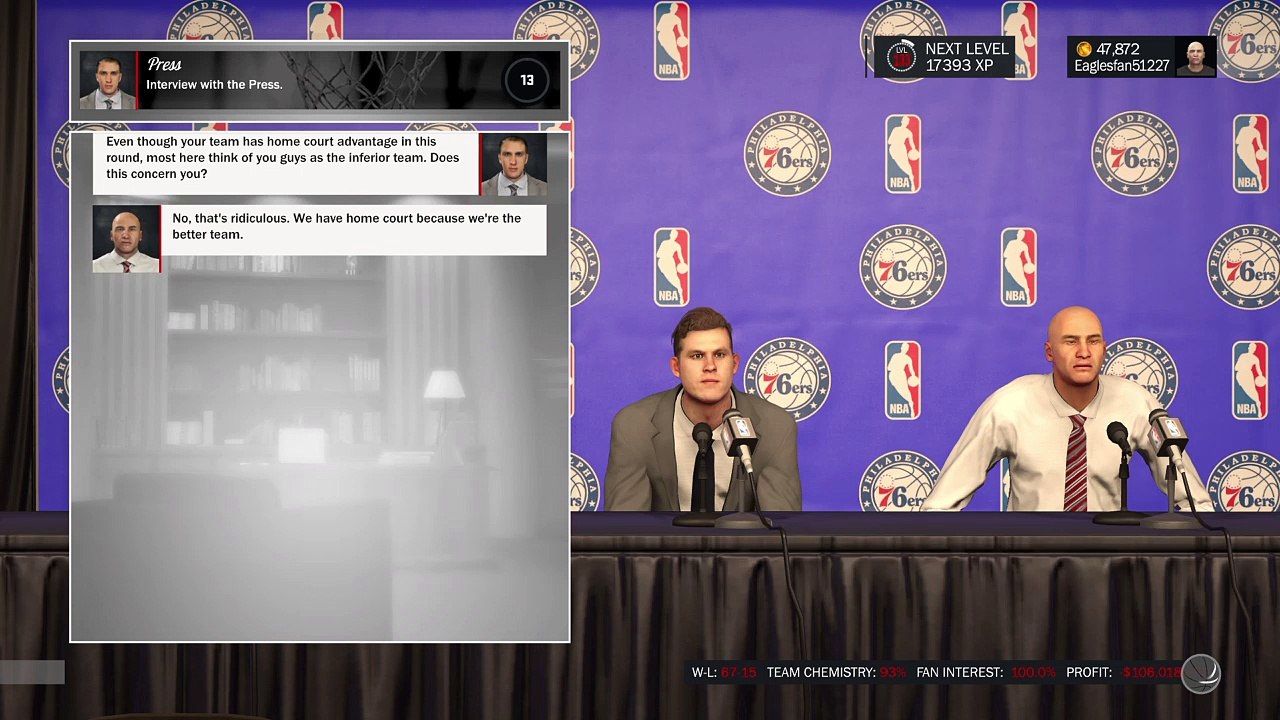The height and width of the screenshot is (720, 1280).
Task: Click reporter portrait next to the question
Action: pyautogui.click(x=513, y=164)
